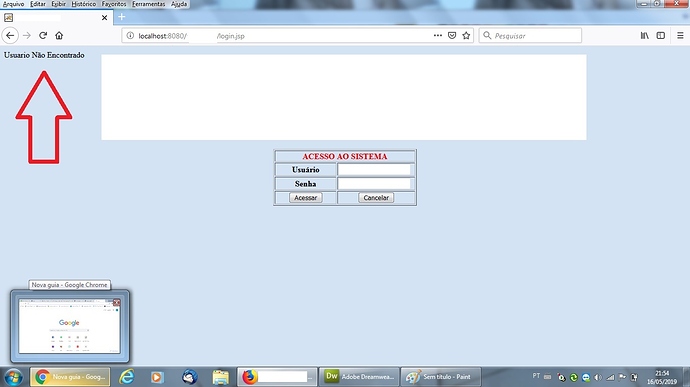Screen dimensions: 690x387
Task: Focus the Senha password field
Action: (x=374, y=184)
